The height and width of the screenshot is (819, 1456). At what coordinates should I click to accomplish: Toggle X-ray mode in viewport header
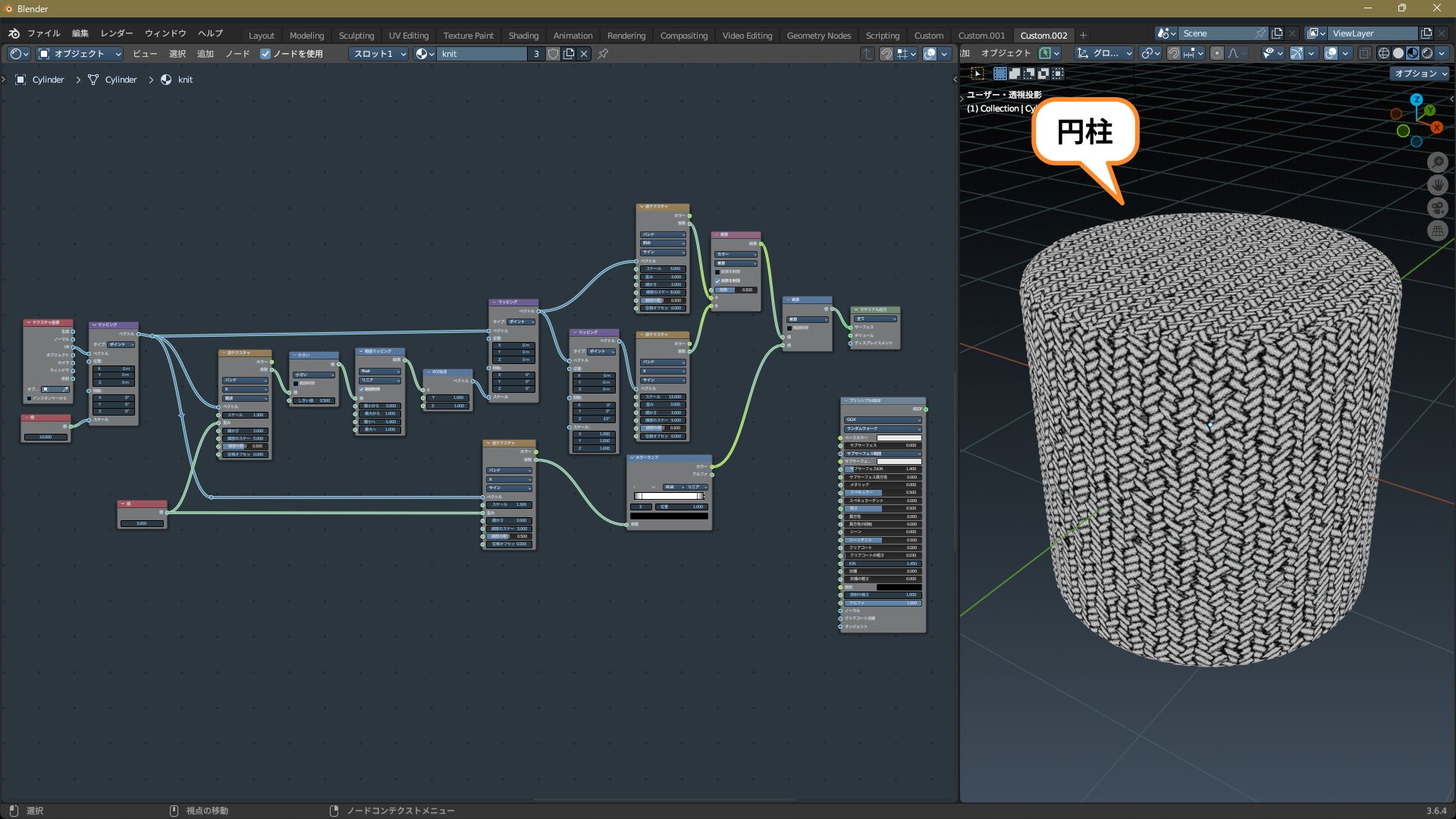[1364, 53]
